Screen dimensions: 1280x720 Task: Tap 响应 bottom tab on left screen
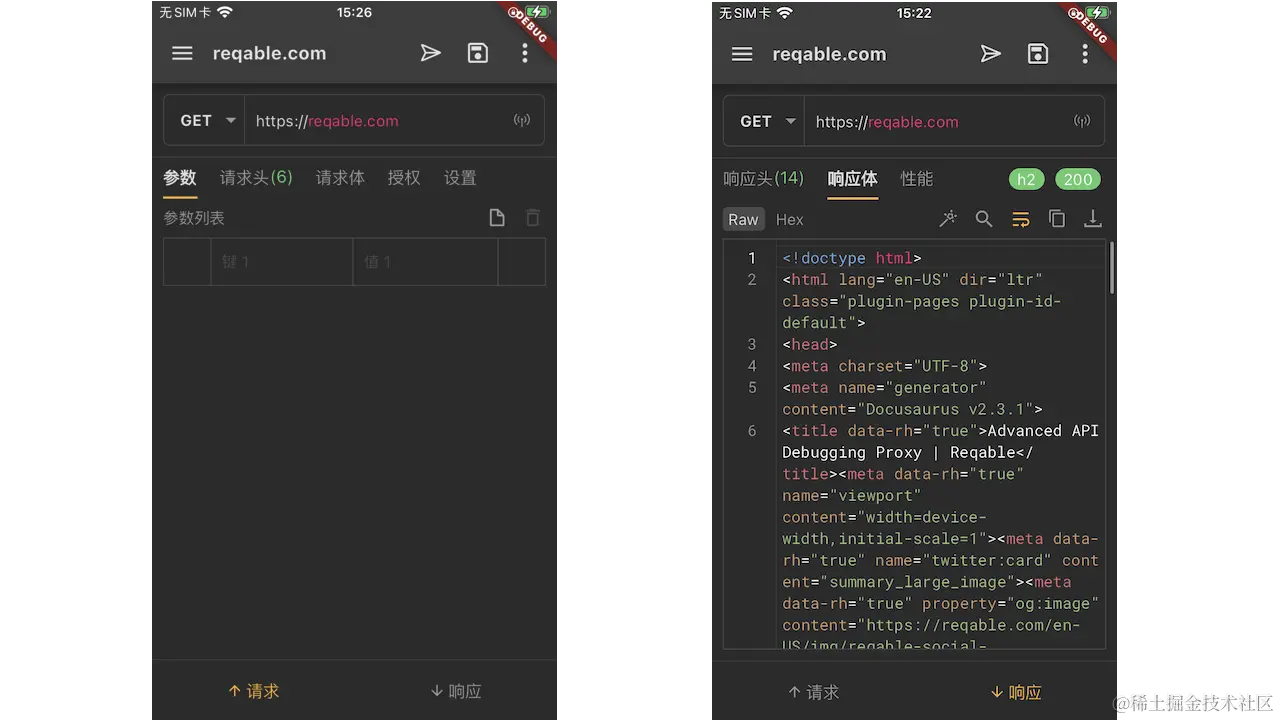pos(456,691)
